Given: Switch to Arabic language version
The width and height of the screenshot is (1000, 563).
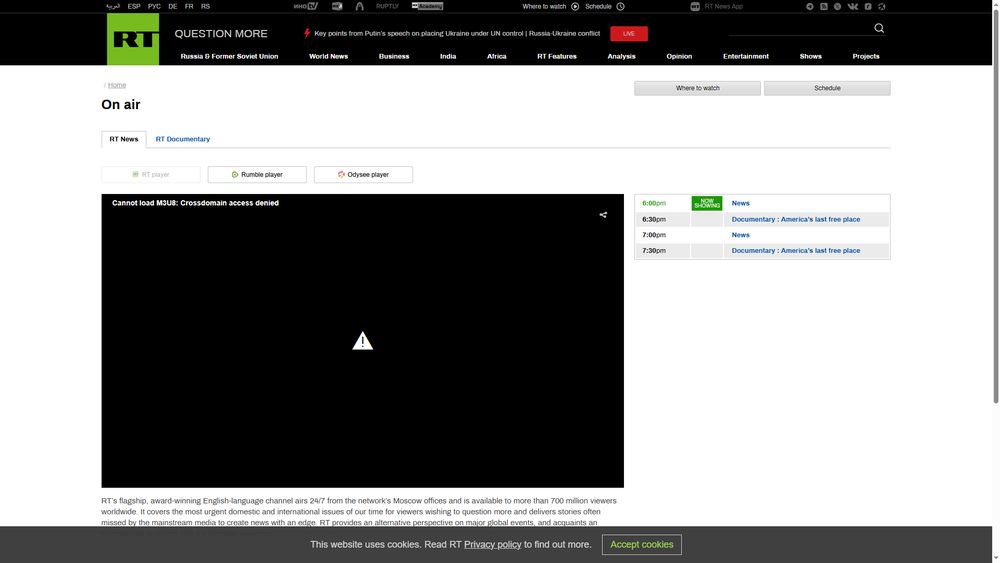Looking at the screenshot, I should point(113,6).
